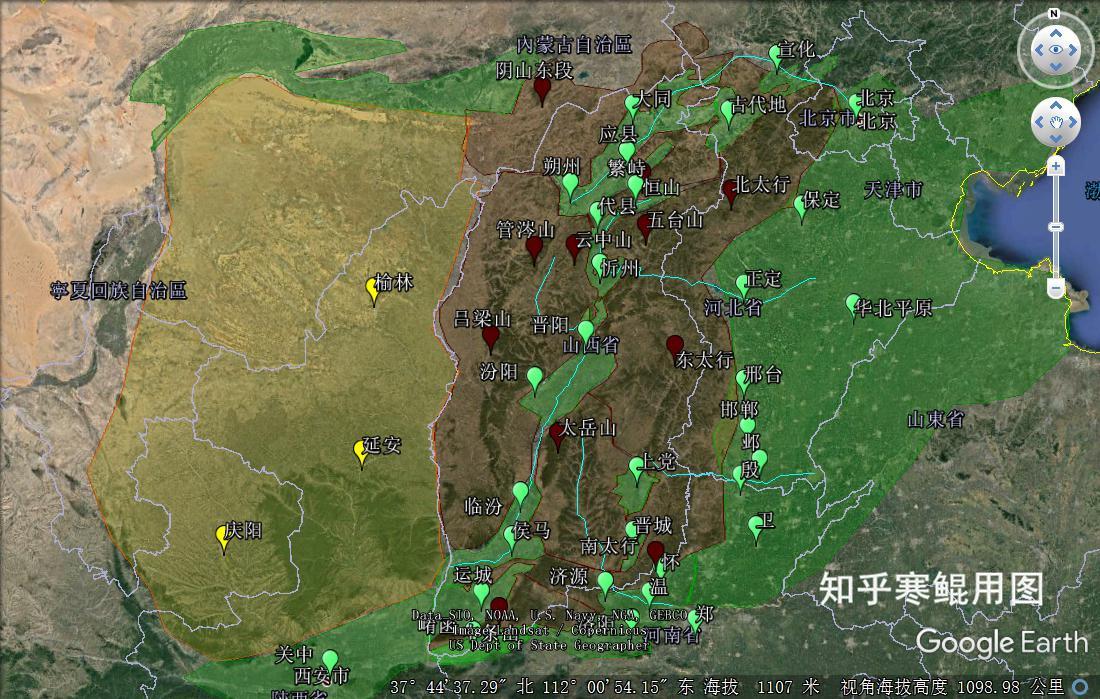
Task: Select the red 东太行 placemark pin
Action: (x=675, y=345)
